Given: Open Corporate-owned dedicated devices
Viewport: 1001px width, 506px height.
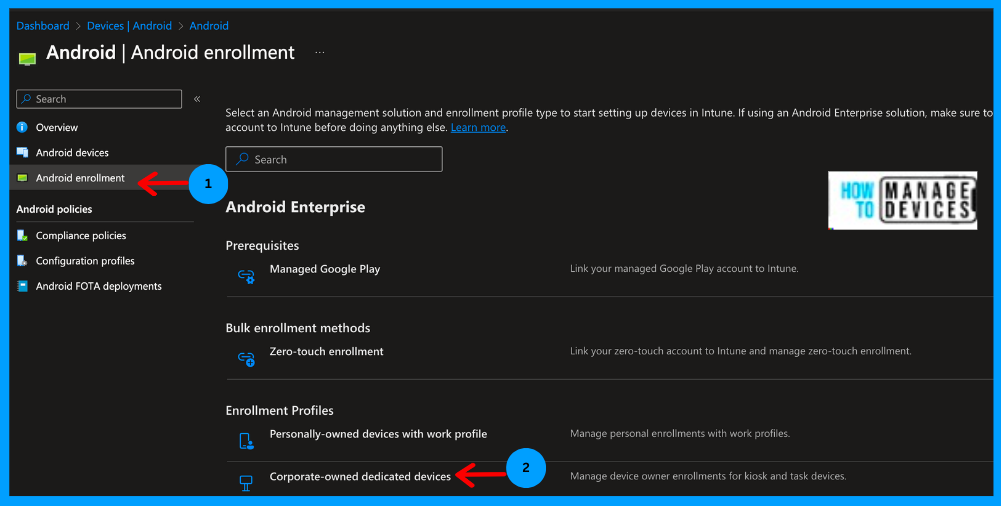Looking at the screenshot, I should [x=360, y=476].
